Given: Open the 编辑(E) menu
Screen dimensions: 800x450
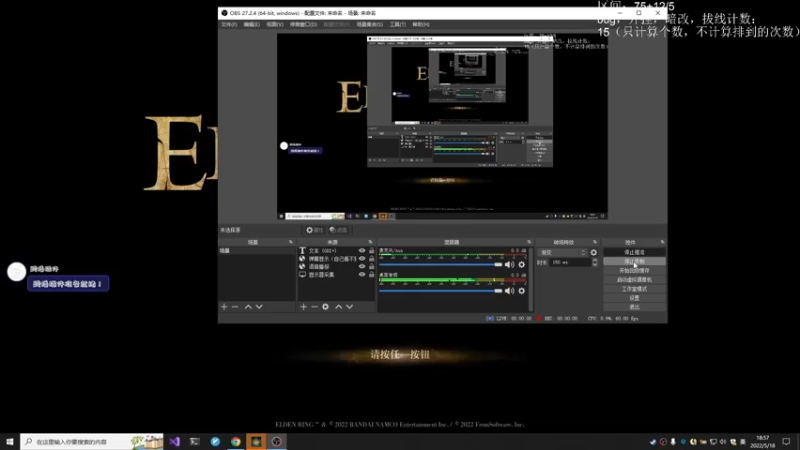Looking at the screenshot, I should (252, 24).
